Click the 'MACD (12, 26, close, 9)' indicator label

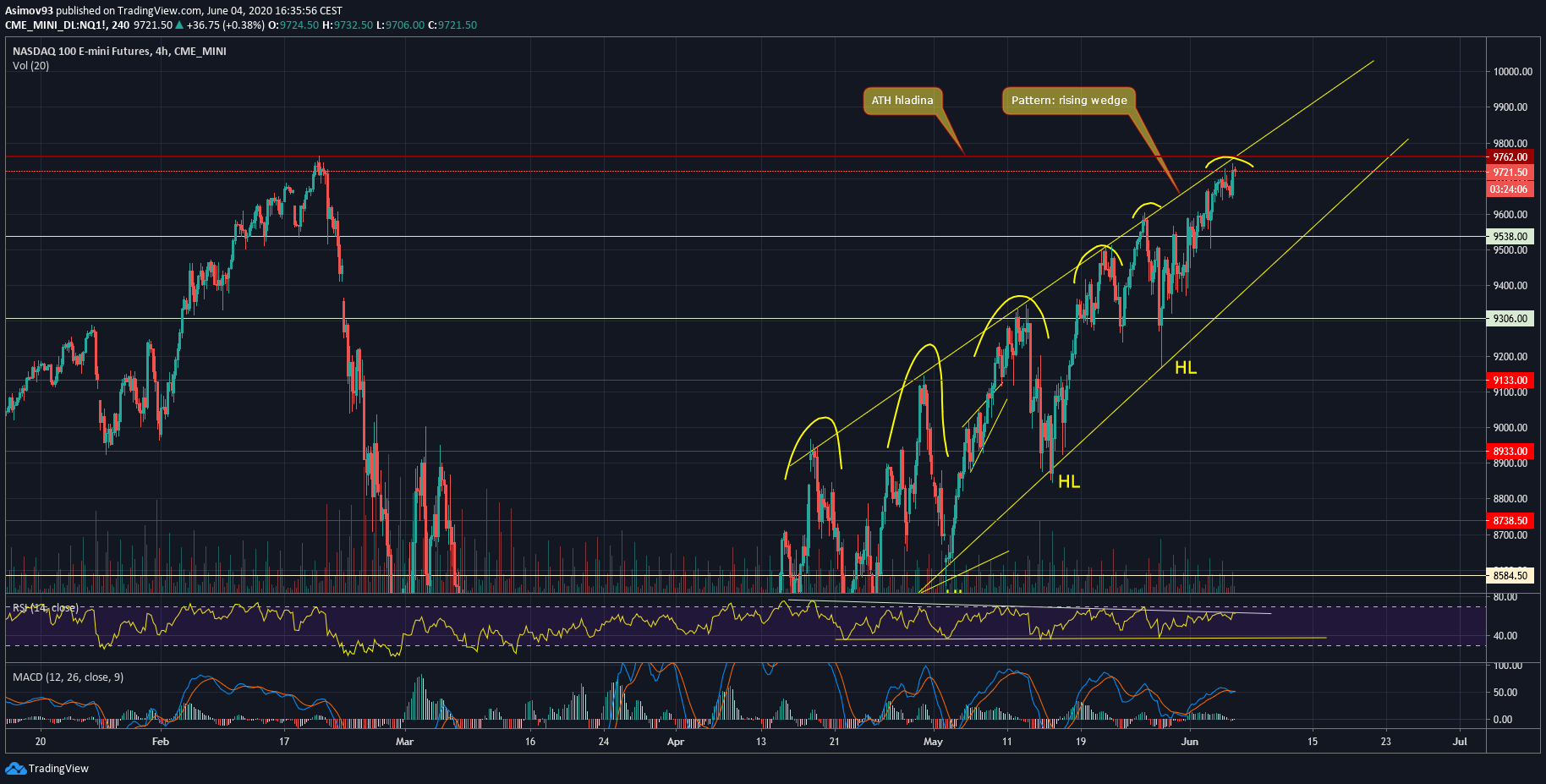point(68,677)
